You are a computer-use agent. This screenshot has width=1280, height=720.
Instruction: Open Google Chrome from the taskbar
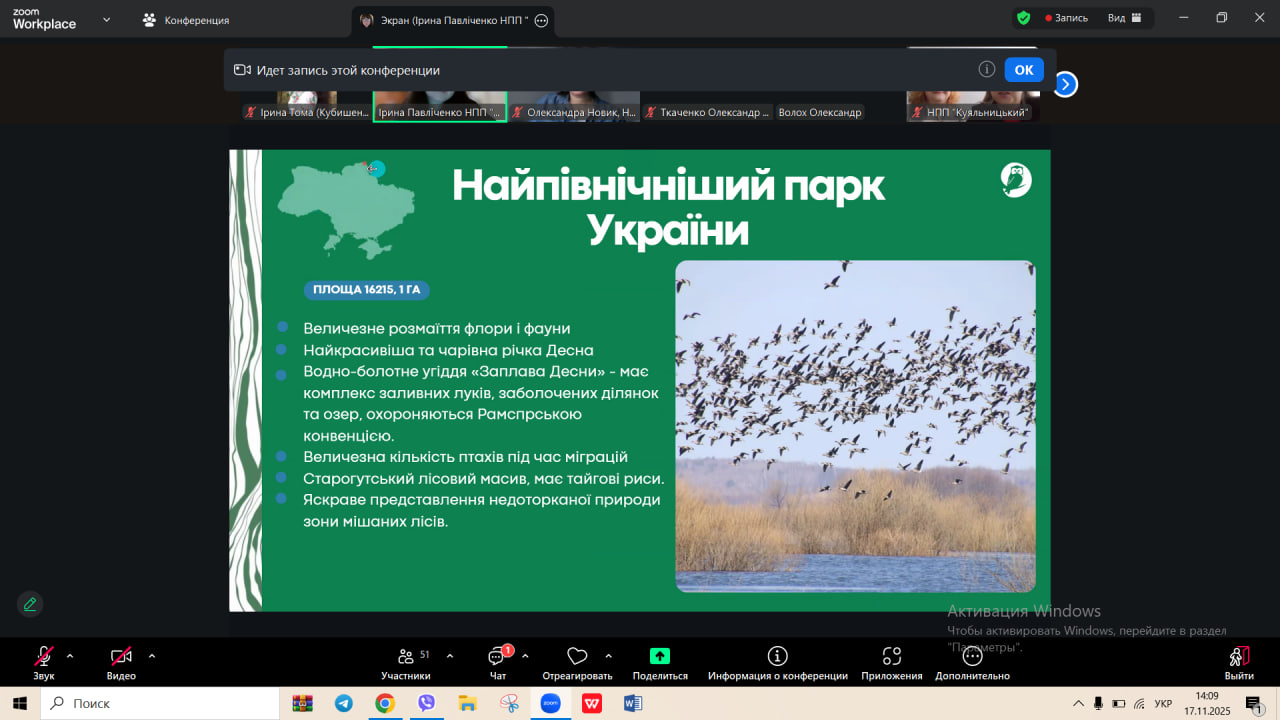click(385, 703)
